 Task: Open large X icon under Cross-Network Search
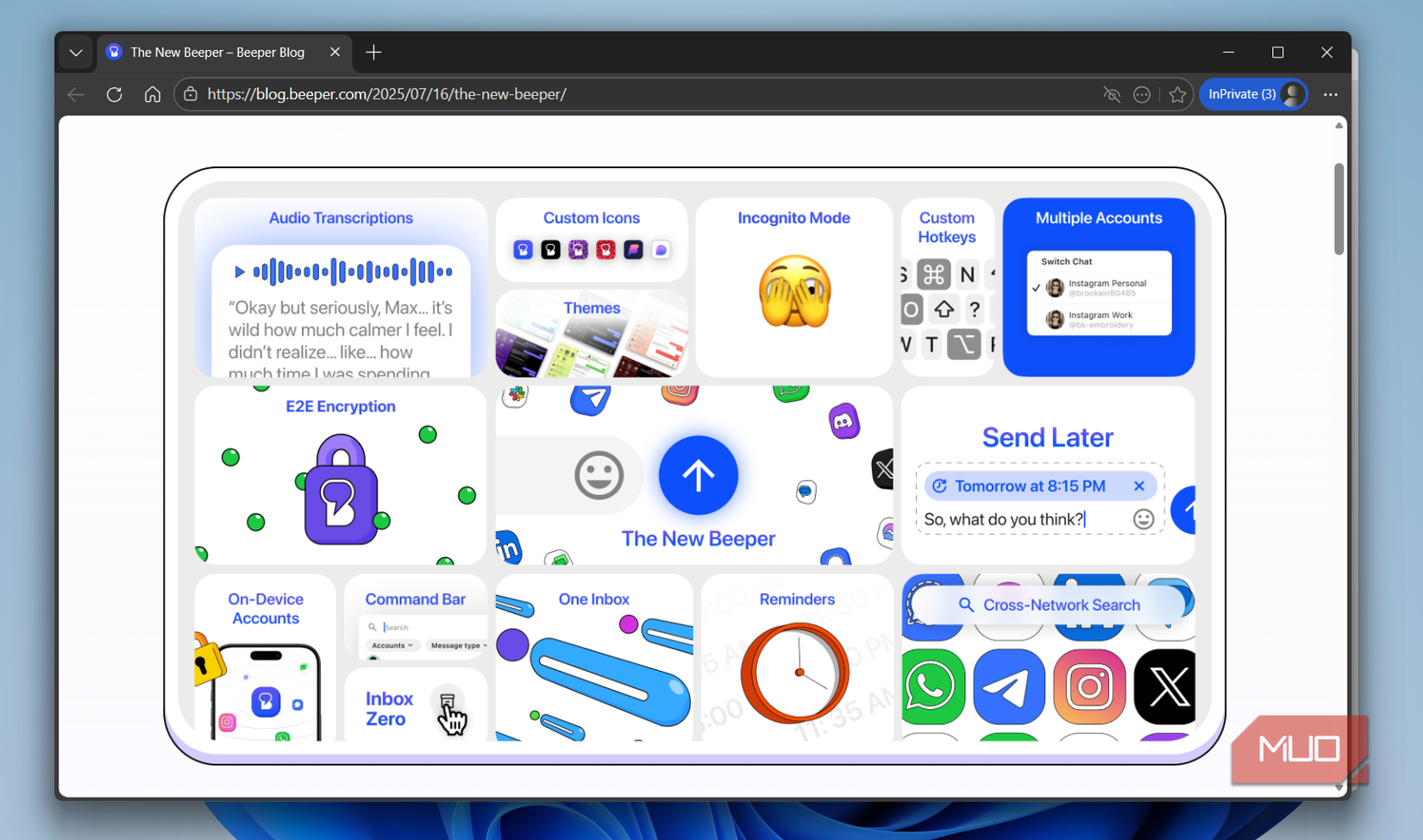[1165, 686]
